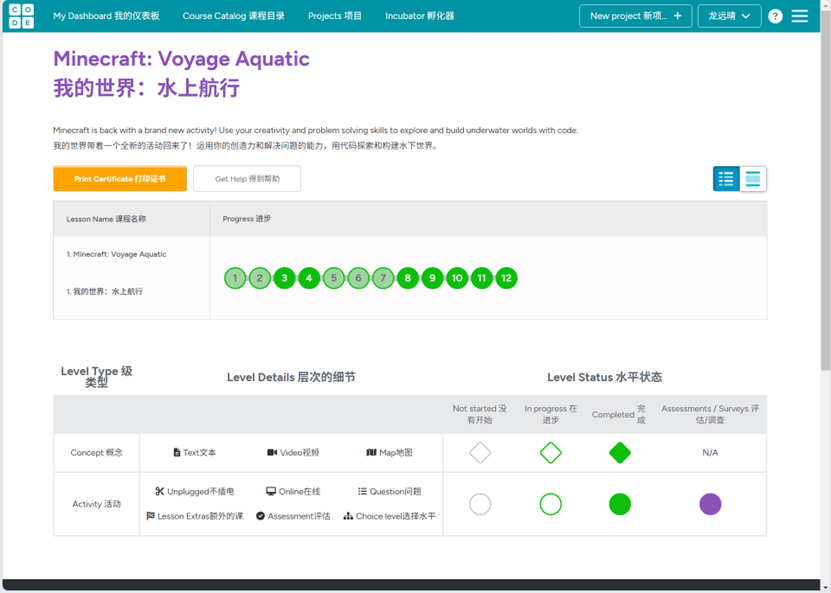Open the 龙远晴 account dropdown
Screen dimensions: 831x593
point(729,16)
